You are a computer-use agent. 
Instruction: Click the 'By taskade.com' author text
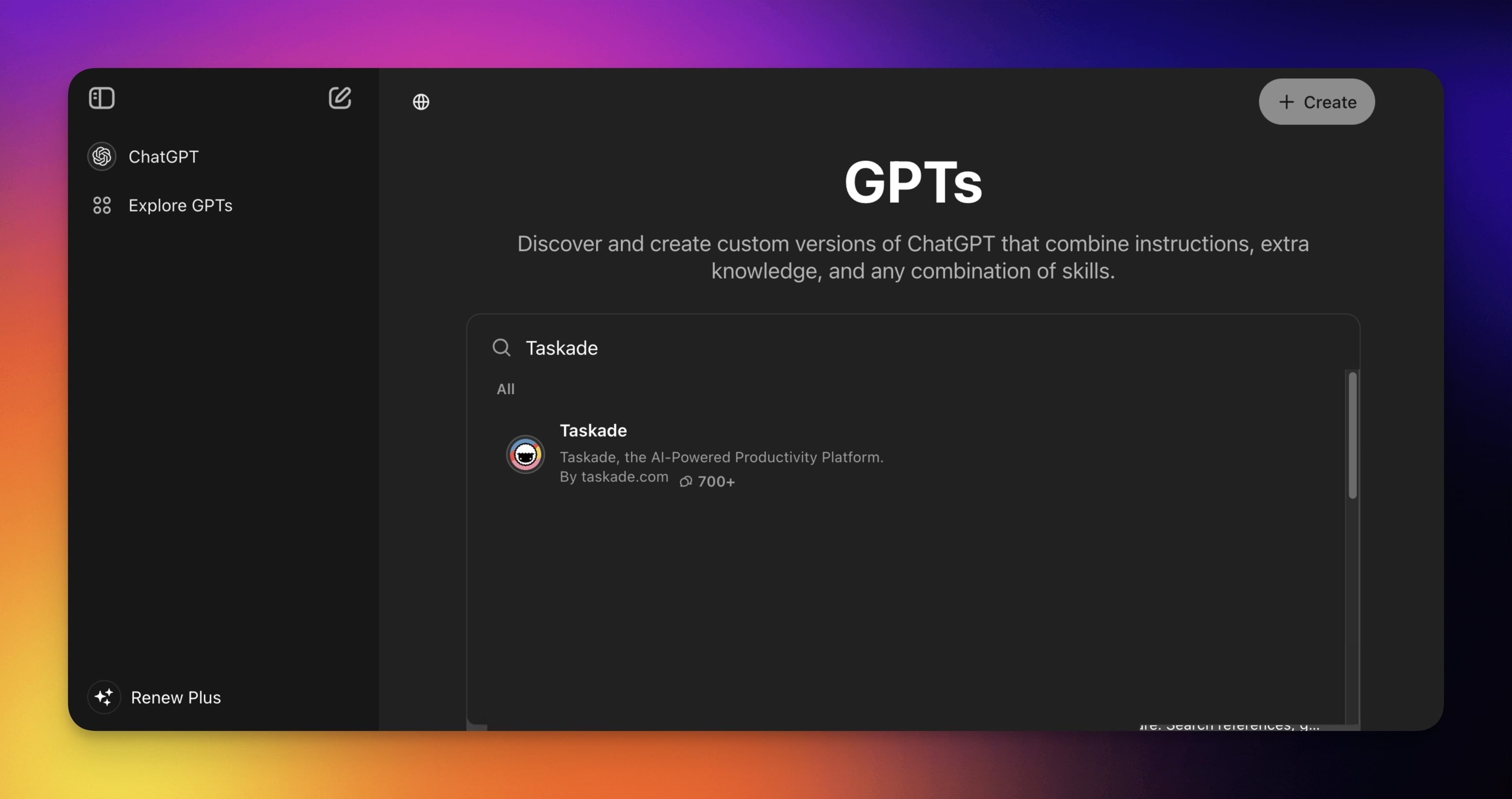coord(613,477)
